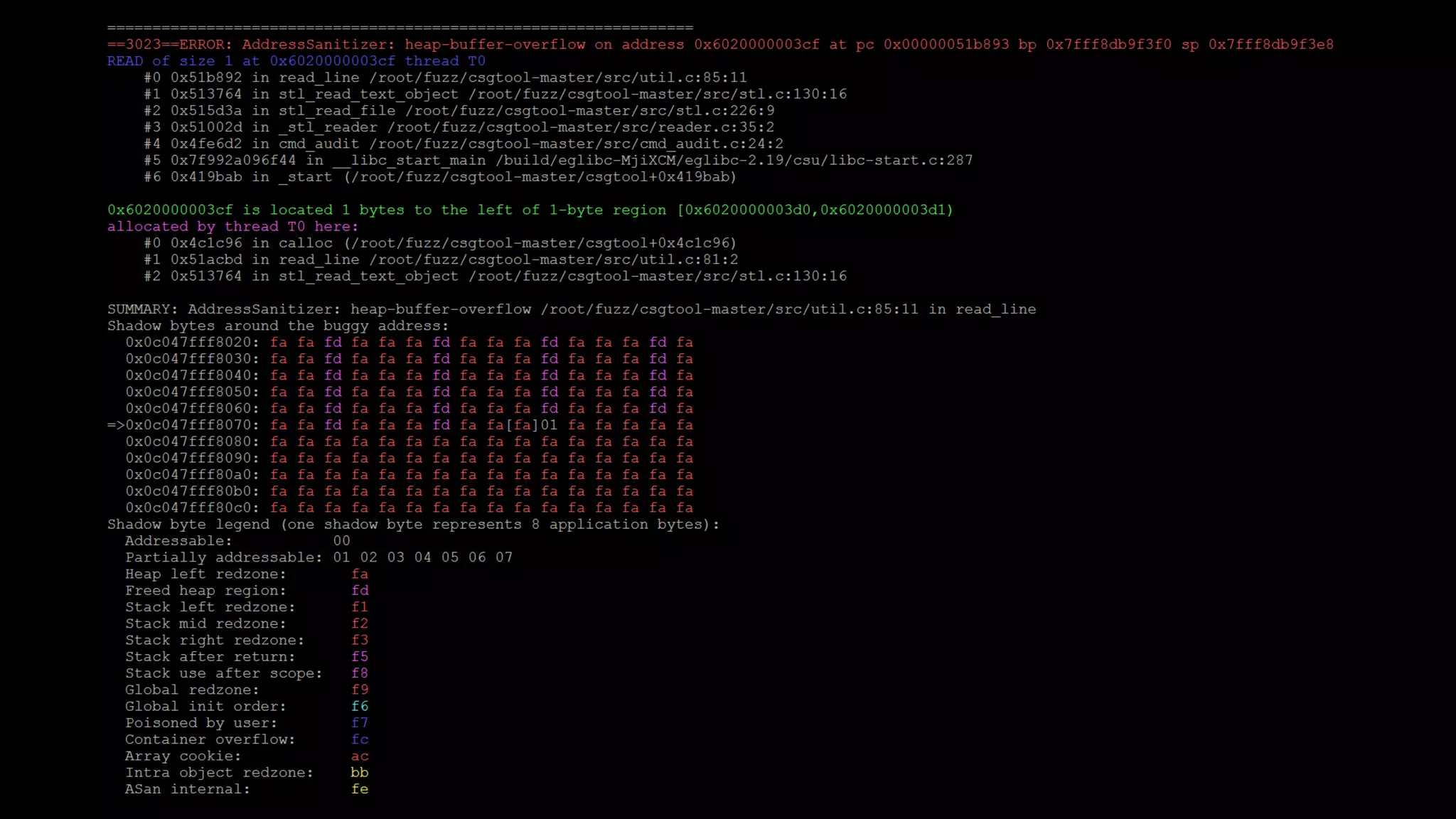Image resolution: width=1456 pixels, height=819 pixels.
Task: Click frame #4 cmd_audit cmd_audit.c:24:2
Action: tap(464, 144)
